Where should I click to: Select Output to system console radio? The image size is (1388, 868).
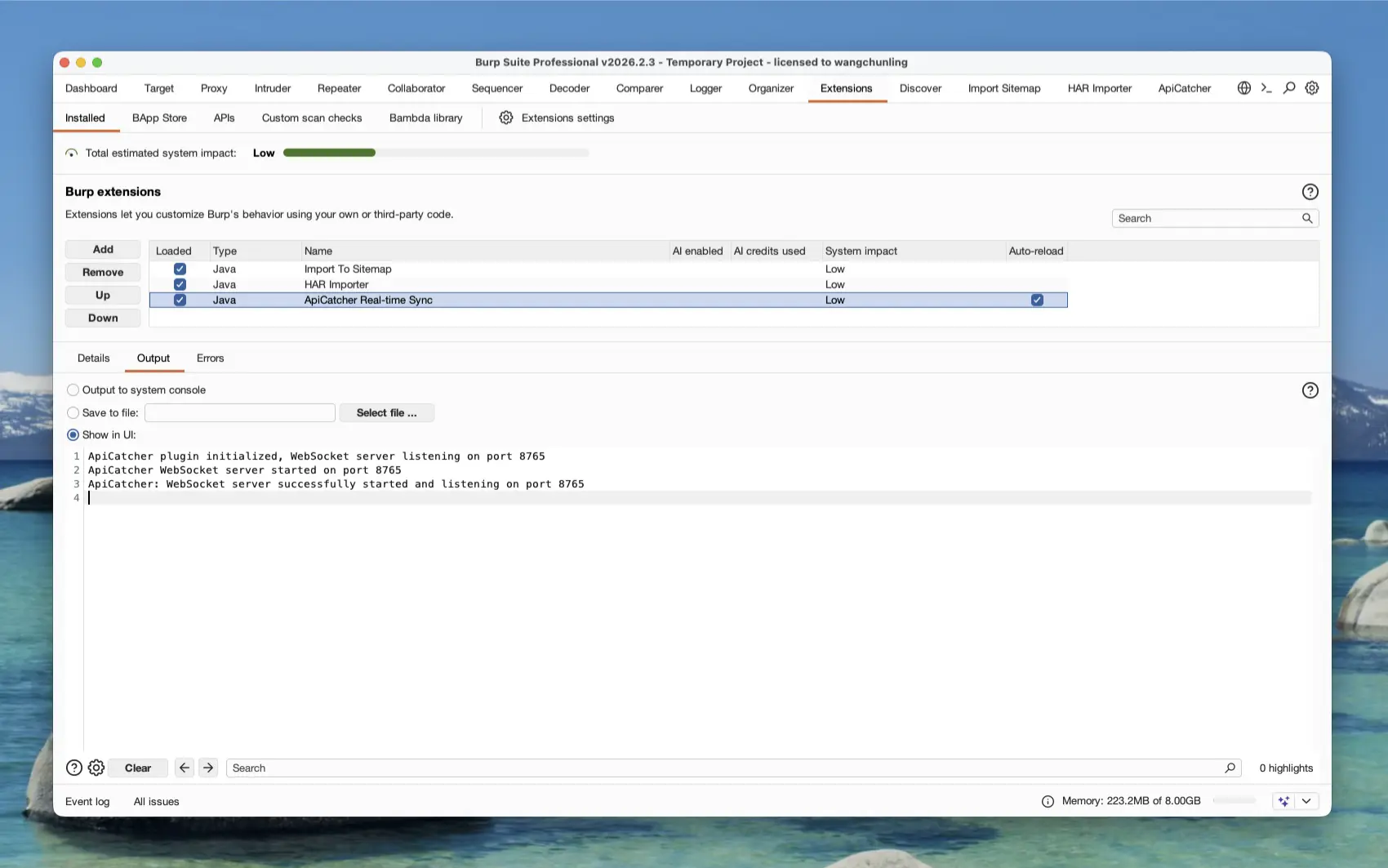[73, 390]
